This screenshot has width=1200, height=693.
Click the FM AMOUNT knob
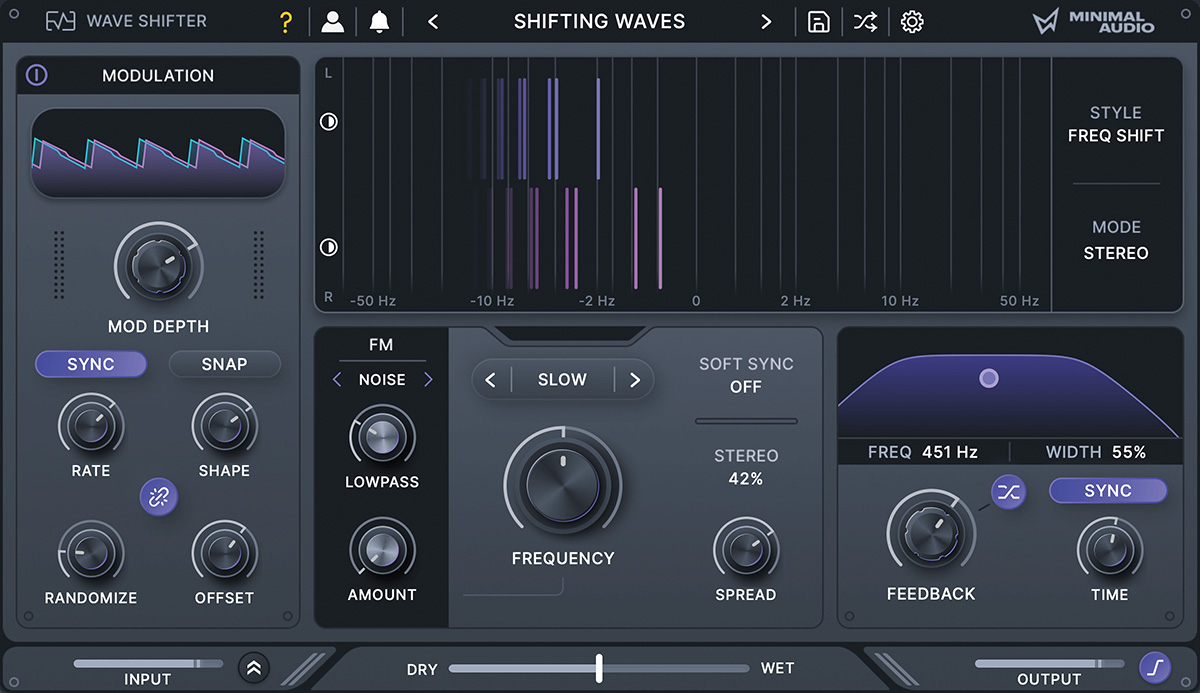coord(382,550)
